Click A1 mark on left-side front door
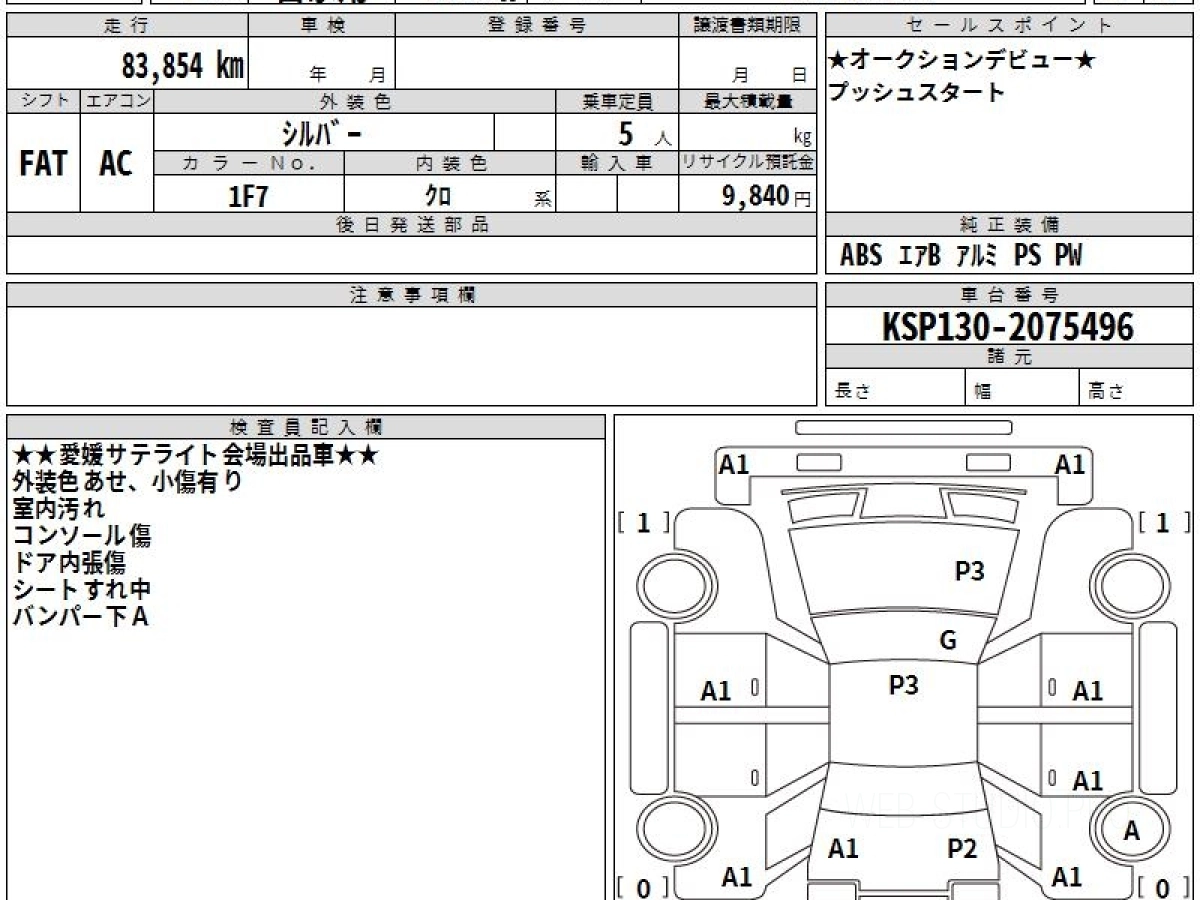Screen dimensions: 1200x900 (x=716, y=691)
